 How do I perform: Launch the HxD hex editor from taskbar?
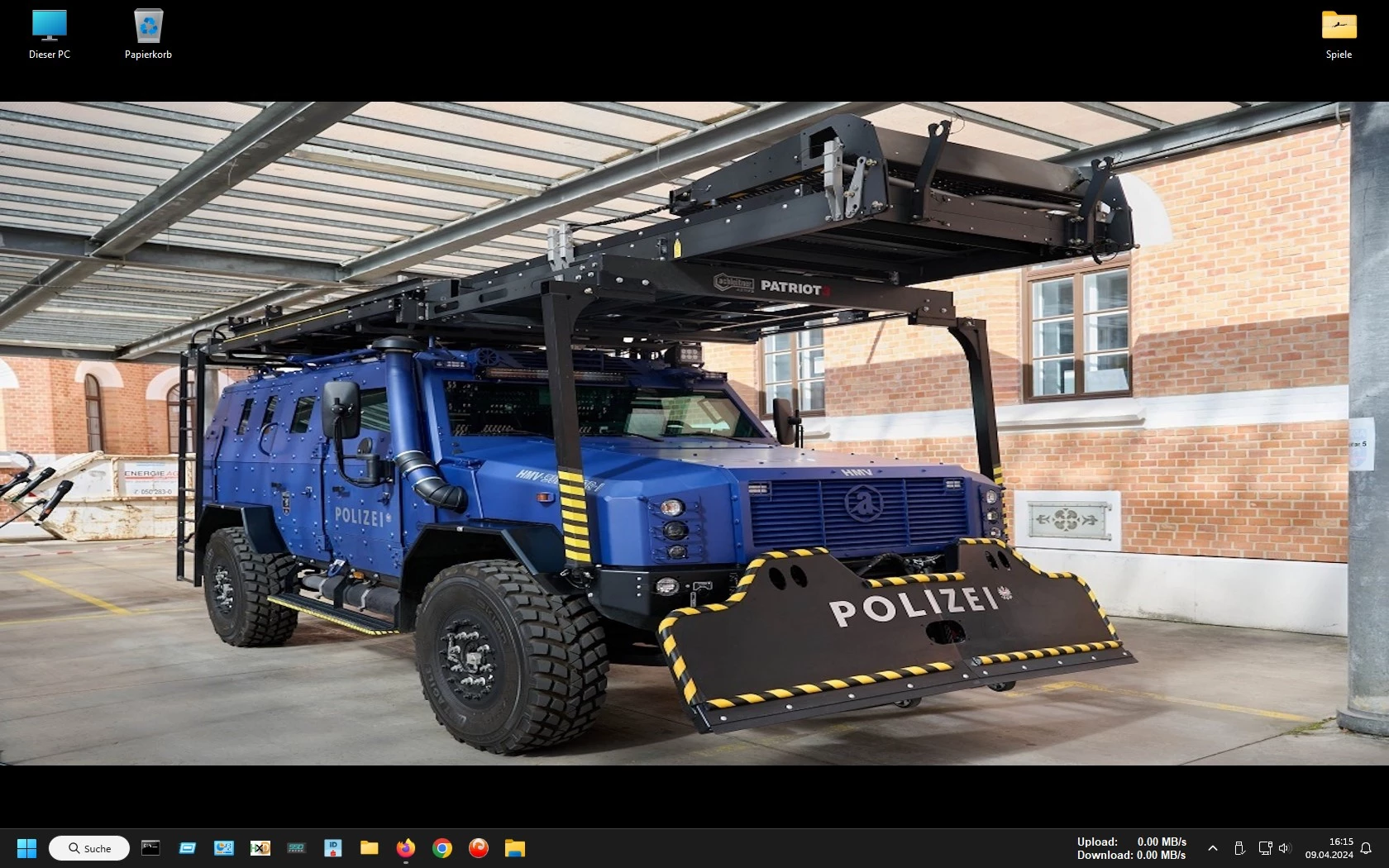click(x=260, y=848)
